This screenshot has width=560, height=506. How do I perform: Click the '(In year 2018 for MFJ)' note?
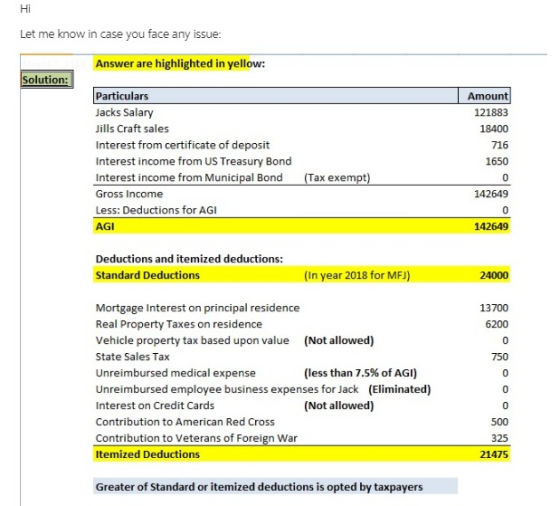click(x=357, y=275)
